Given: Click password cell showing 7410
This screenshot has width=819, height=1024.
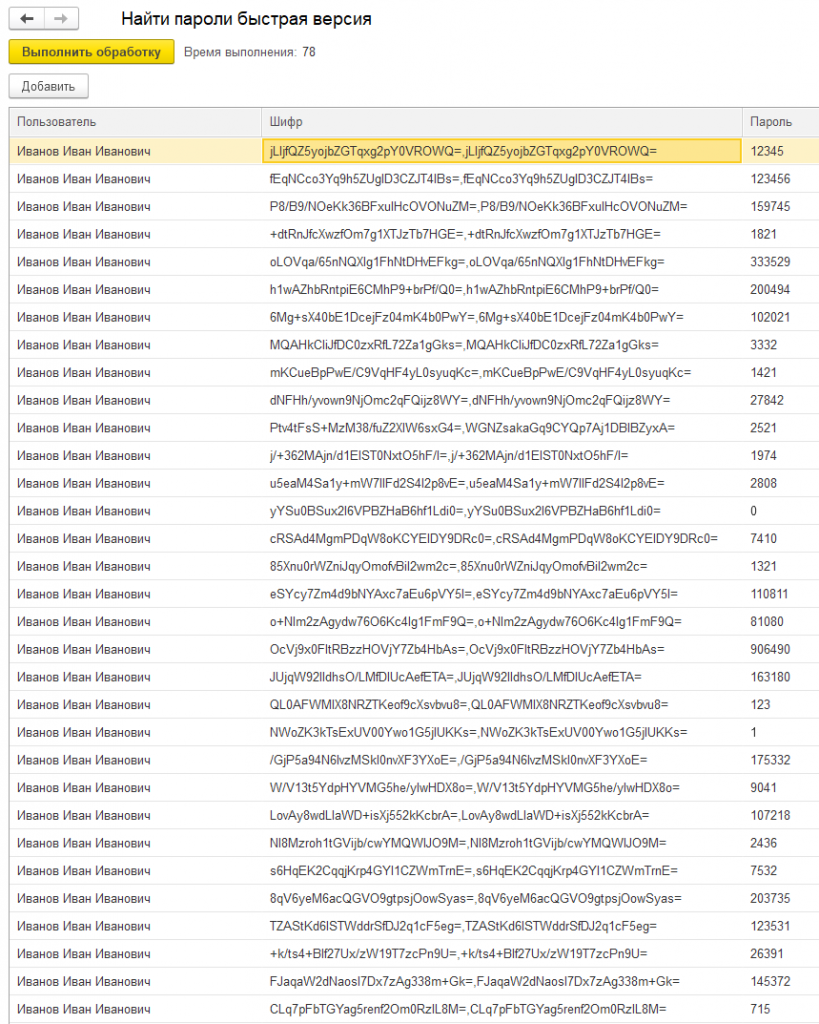Looking at the screenshot, I should coord(764,538).
